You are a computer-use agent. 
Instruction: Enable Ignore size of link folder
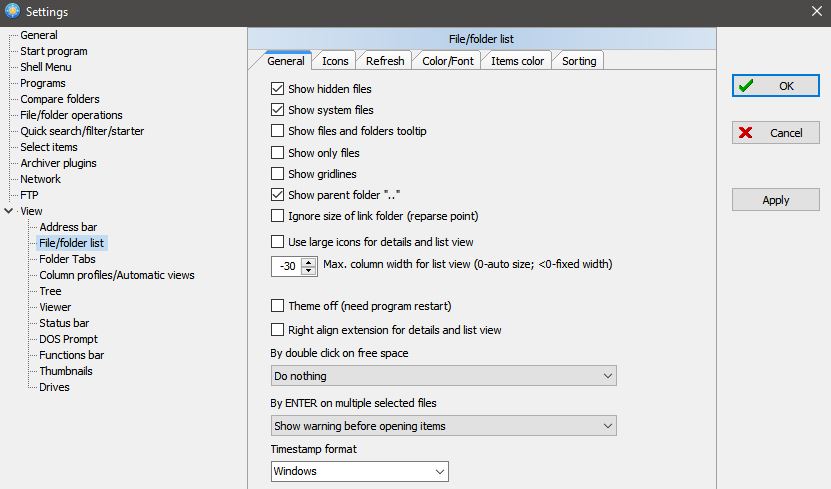click(x=277, y=216)
